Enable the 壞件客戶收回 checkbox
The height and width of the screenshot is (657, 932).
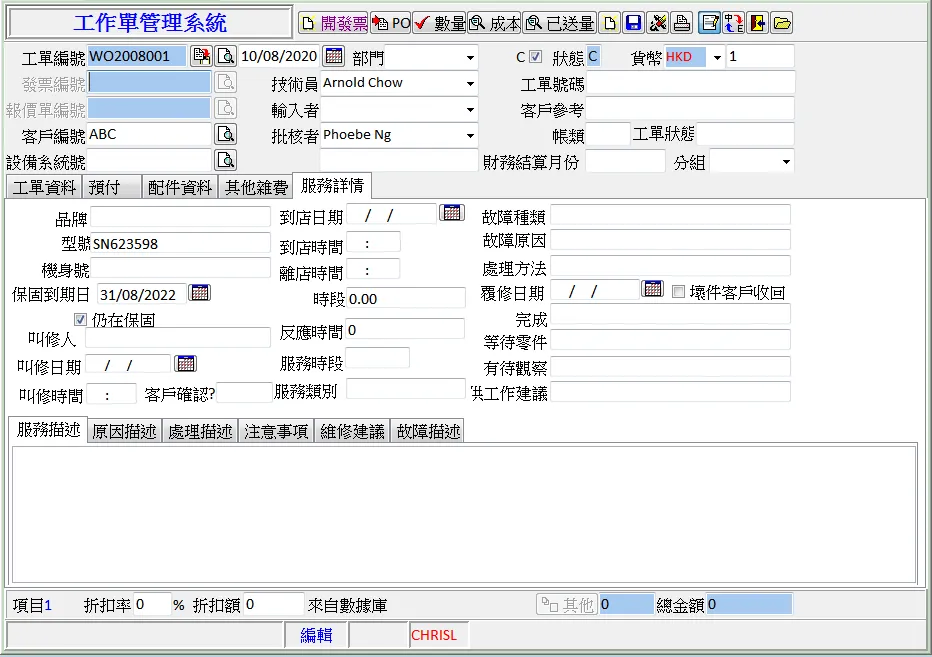click(x=679, y=292)
